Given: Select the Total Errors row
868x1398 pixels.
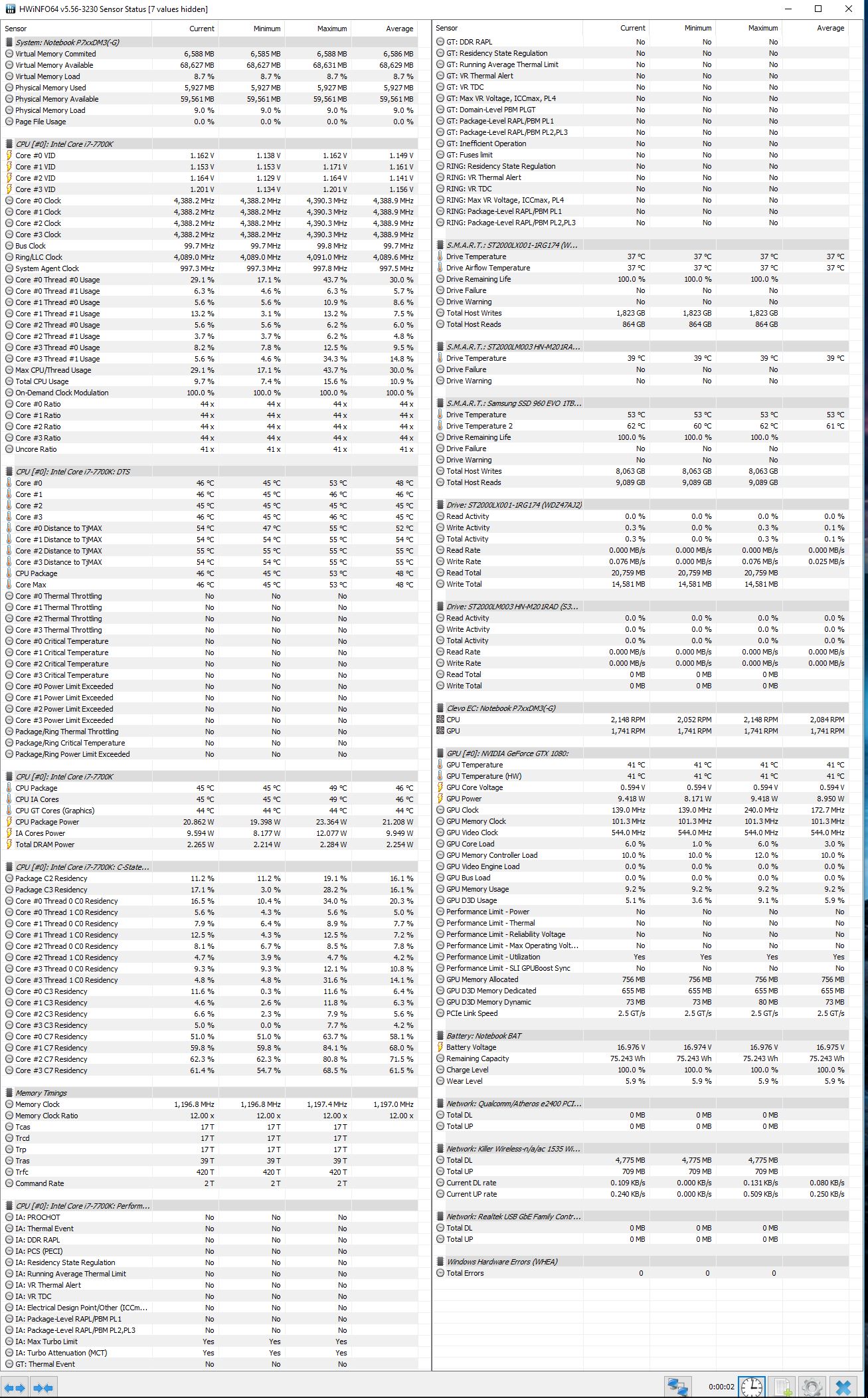Looking at the screenshot, I should coord(642,1273).
